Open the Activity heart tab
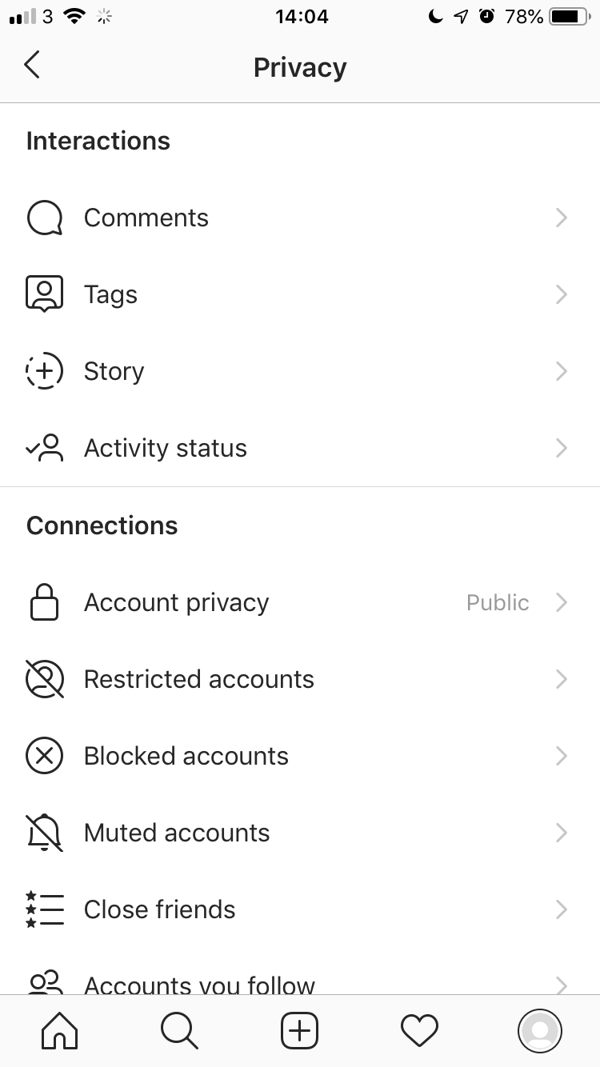This screenshot has height=1067, width=600. click(419, 1030)
